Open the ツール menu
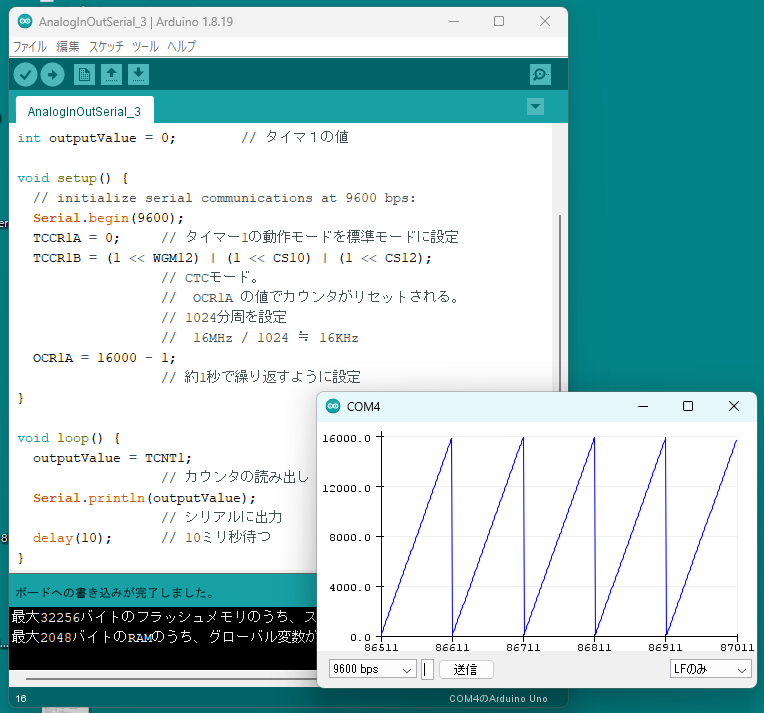 pos(145,47)
